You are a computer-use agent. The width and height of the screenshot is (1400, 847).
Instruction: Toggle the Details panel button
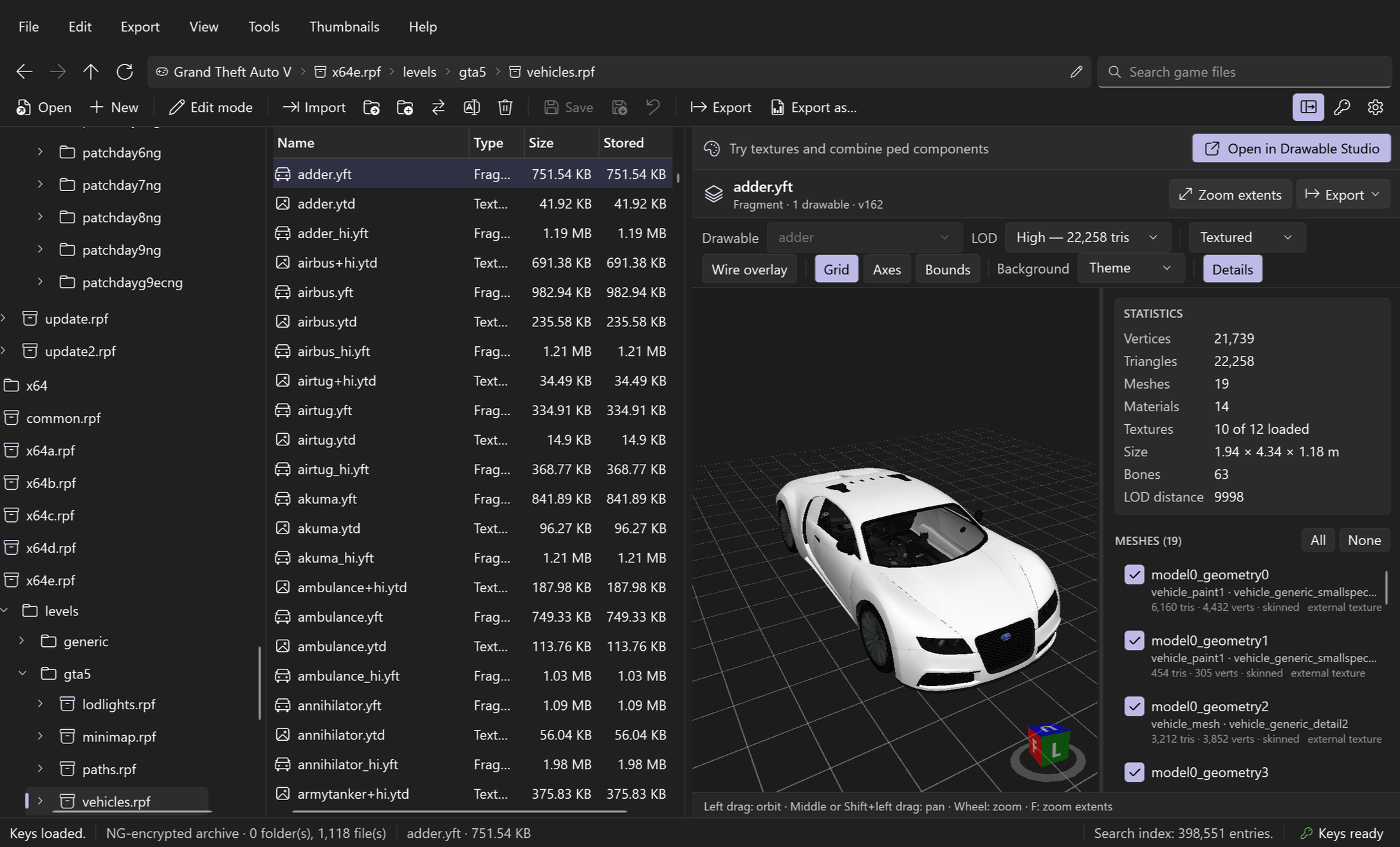tap(1232, 269)
